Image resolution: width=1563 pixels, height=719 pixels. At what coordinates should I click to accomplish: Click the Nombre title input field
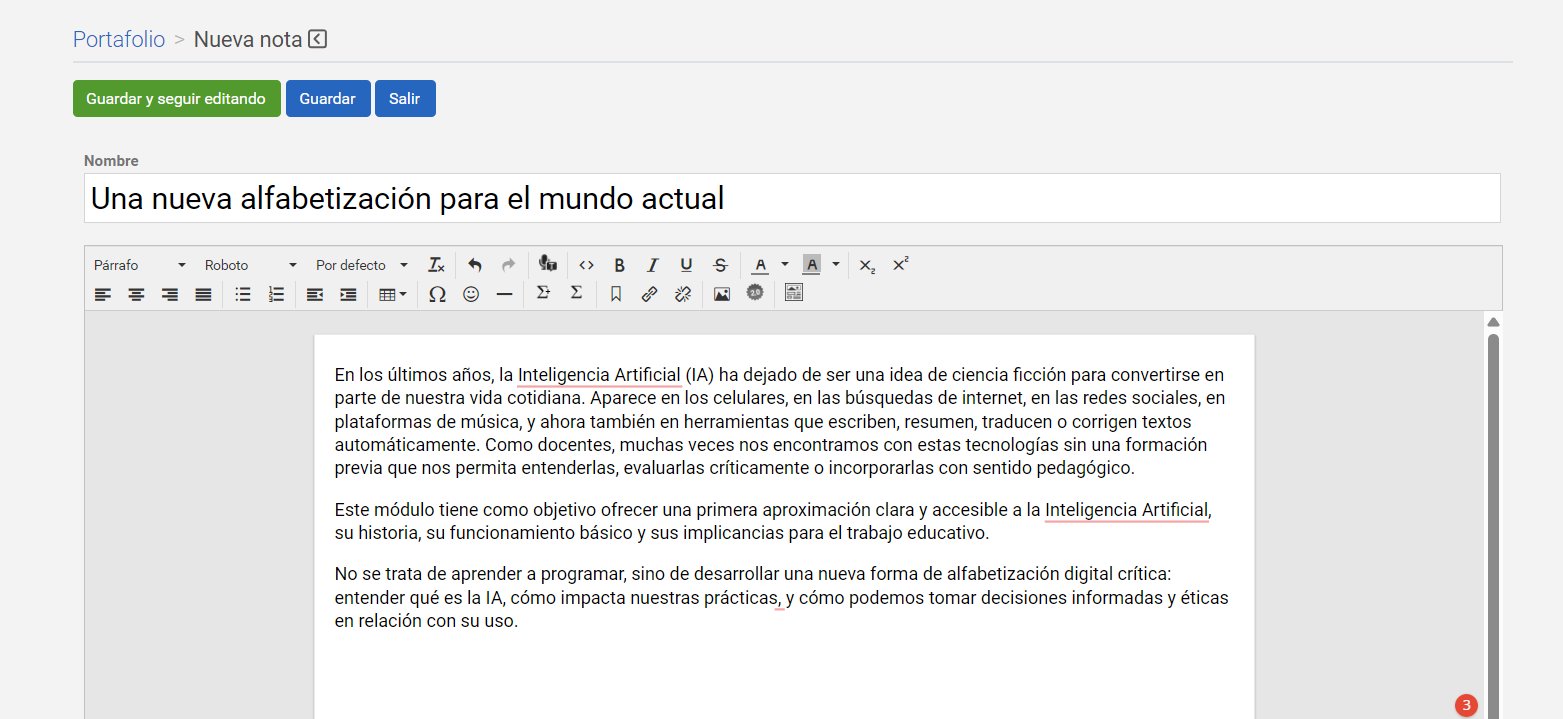point(792,198)
